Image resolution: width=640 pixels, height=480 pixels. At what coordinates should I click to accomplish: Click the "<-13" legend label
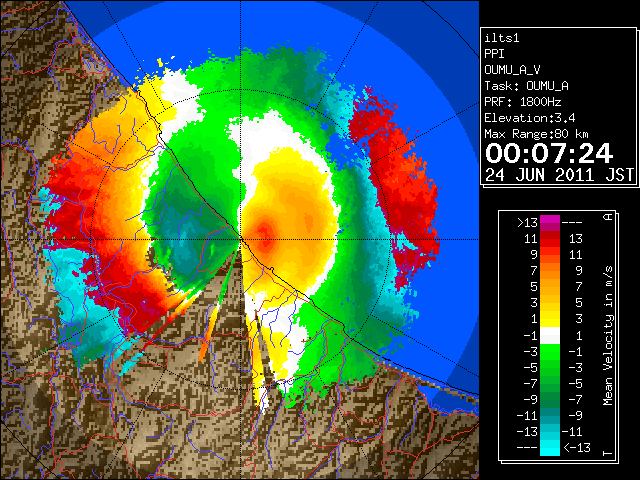(577, 448)
